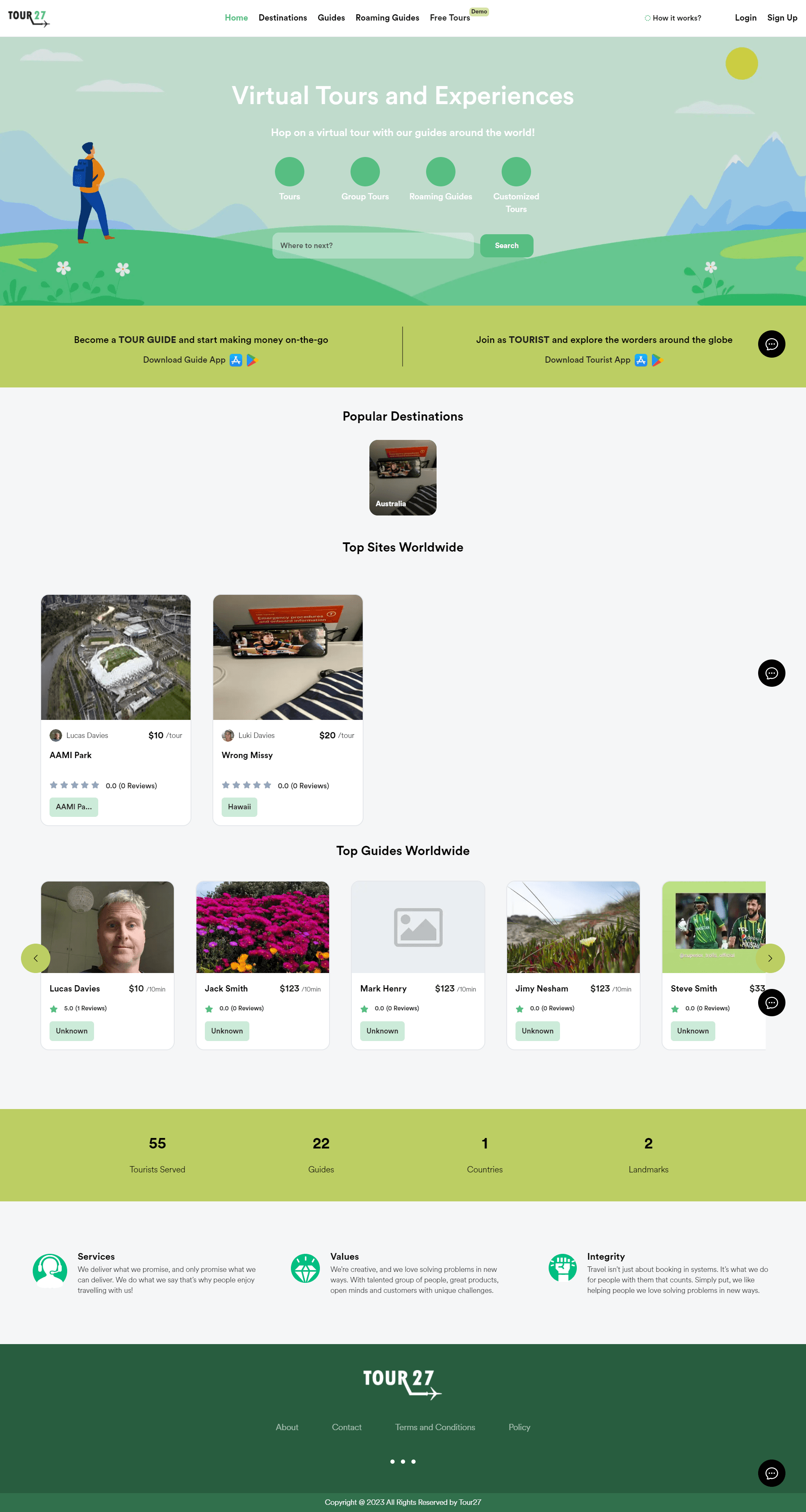Open Mark Henry placeholder image
This screenshot has height=1512, width=806.
[x=418, y=927]
